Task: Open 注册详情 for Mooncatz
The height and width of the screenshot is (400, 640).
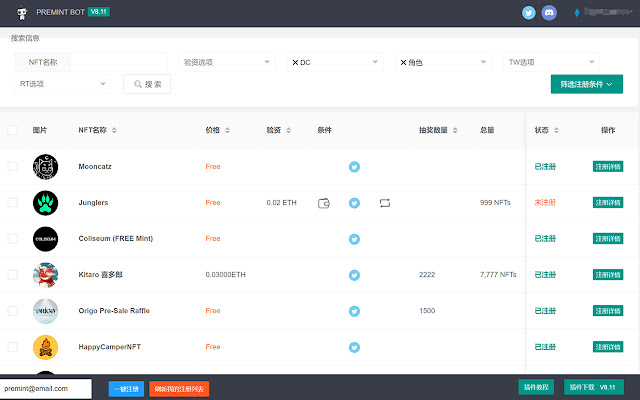Action: coord(608,167)
